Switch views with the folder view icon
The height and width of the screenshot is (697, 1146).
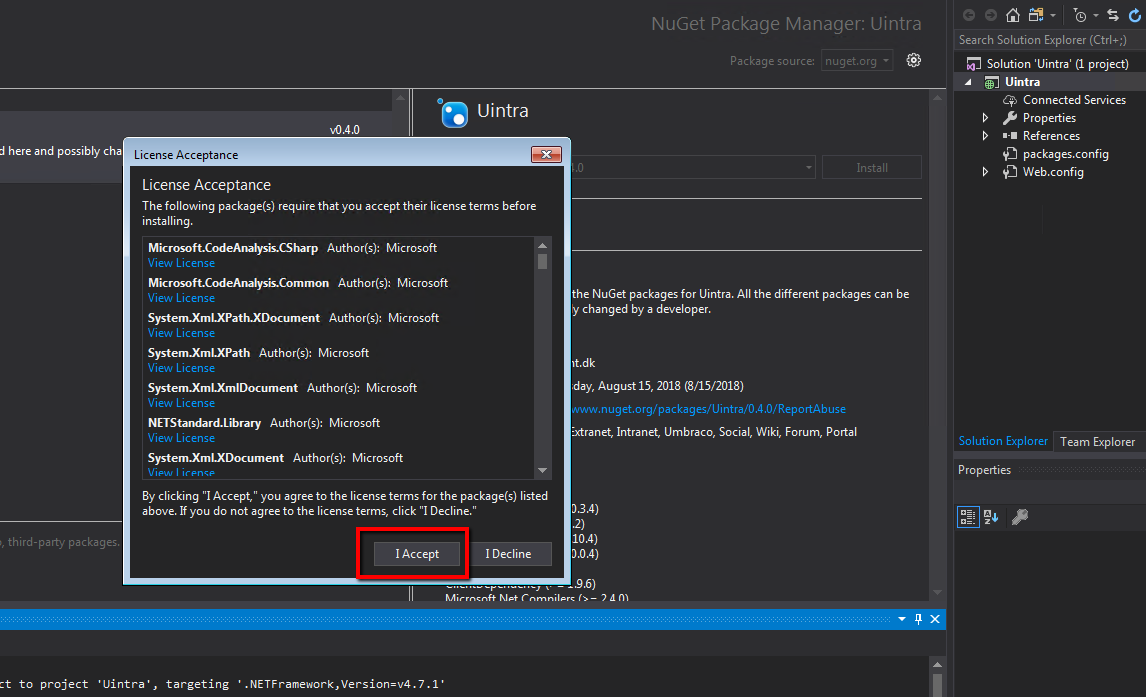[1036, 15]
